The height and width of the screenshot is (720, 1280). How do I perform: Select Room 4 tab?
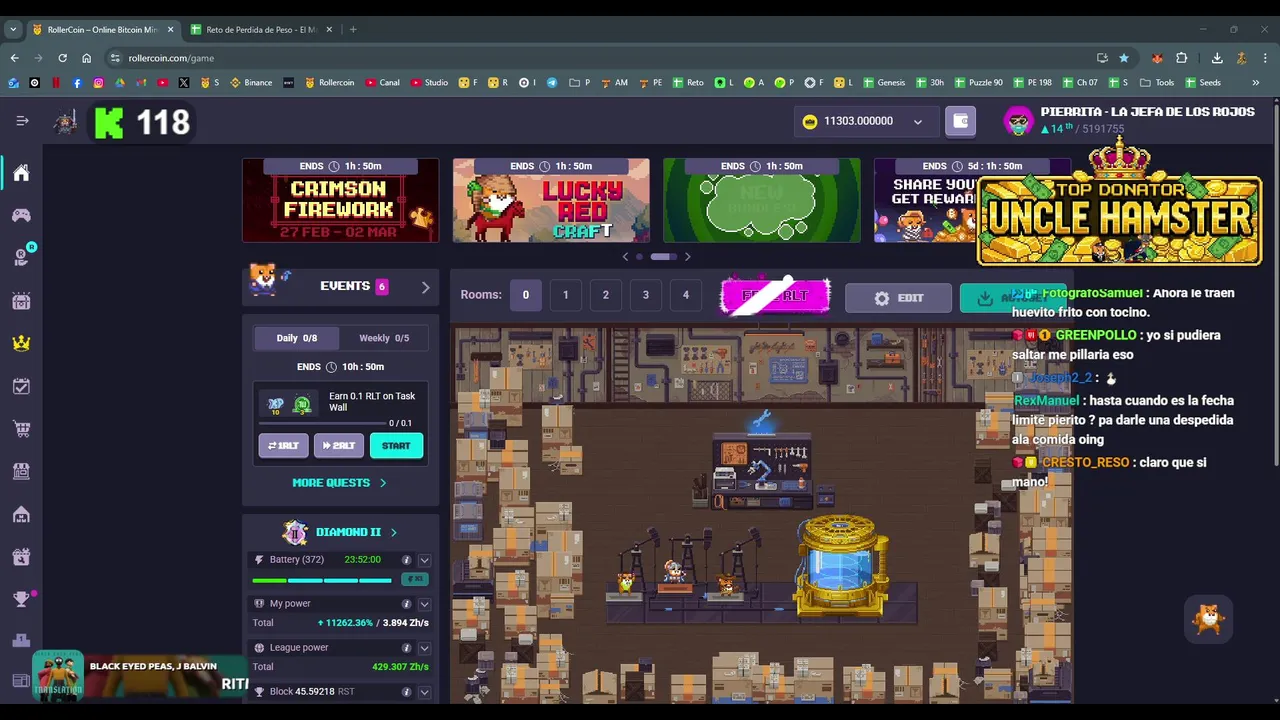tap(685, 295)
